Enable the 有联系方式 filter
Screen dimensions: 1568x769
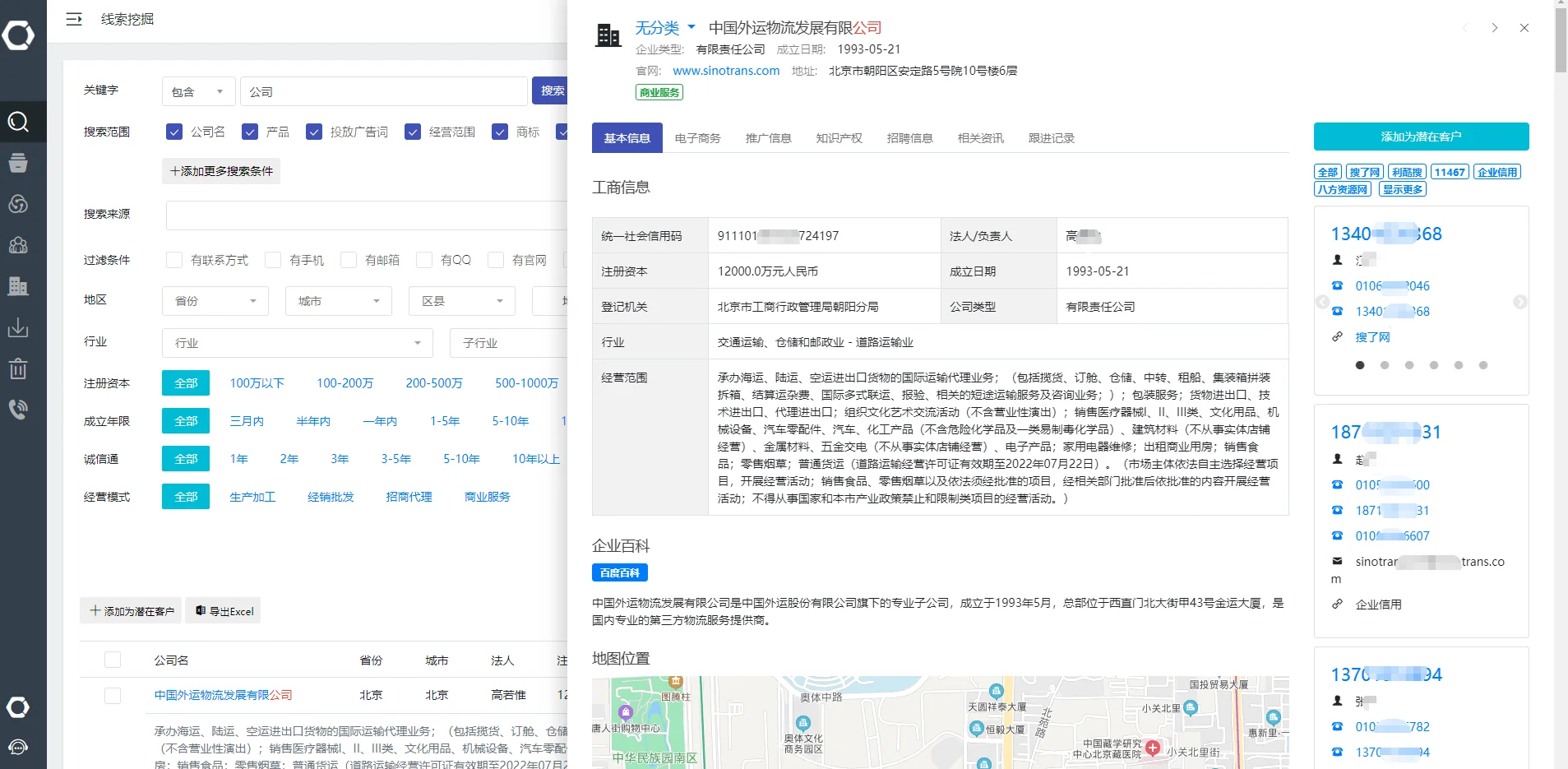174,260
